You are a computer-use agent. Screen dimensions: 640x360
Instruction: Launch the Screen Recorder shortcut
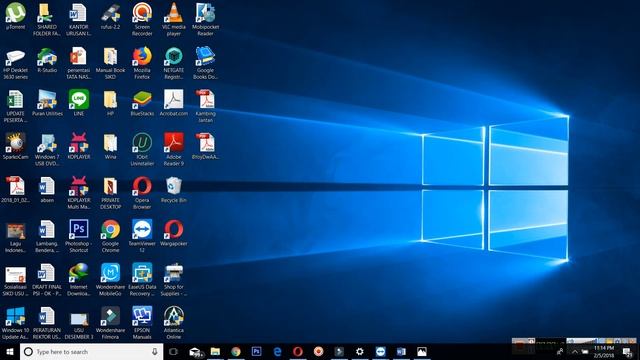tap(142, 19)
